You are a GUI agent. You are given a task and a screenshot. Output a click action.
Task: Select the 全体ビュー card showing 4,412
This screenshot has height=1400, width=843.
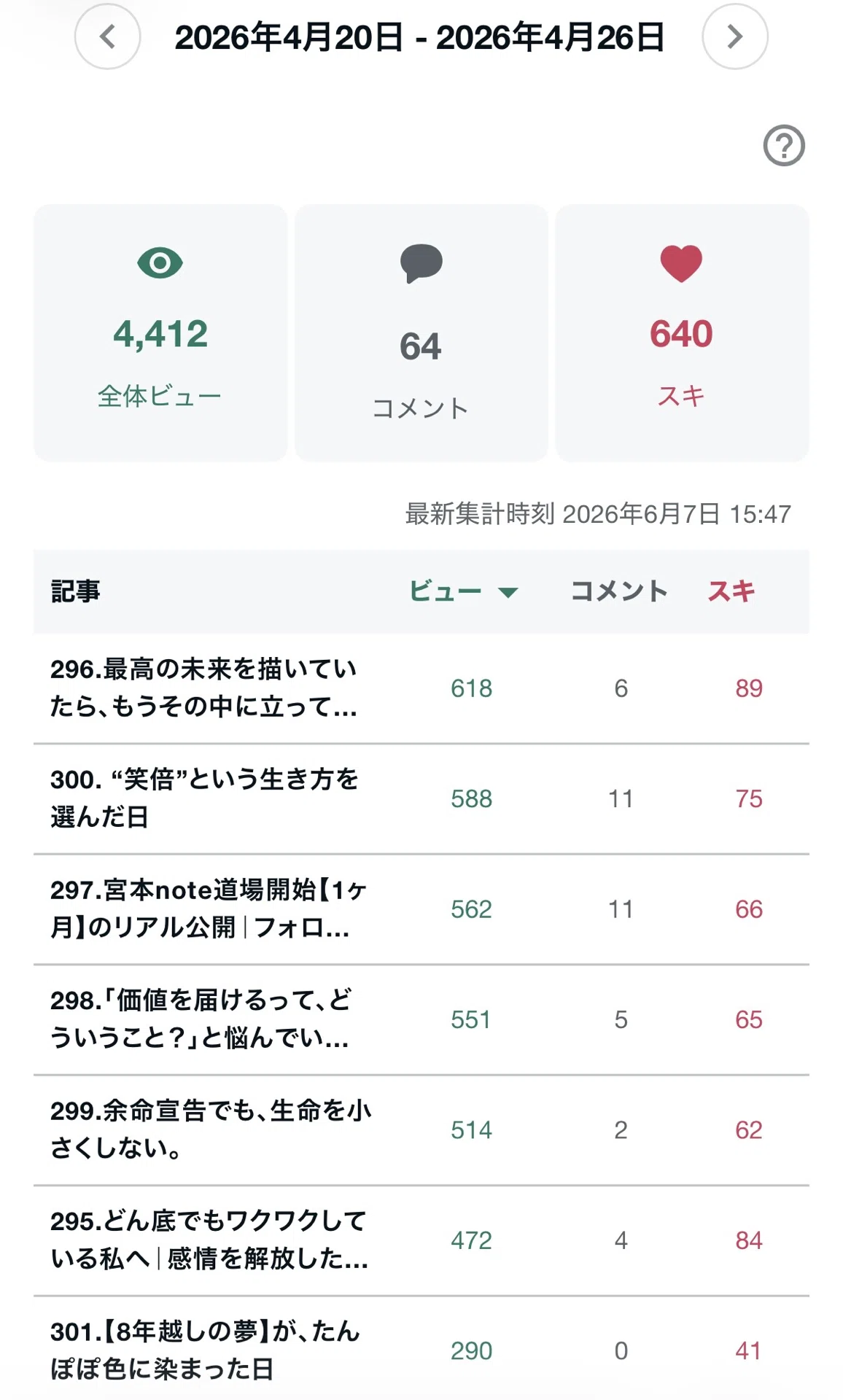click(160, 332)
